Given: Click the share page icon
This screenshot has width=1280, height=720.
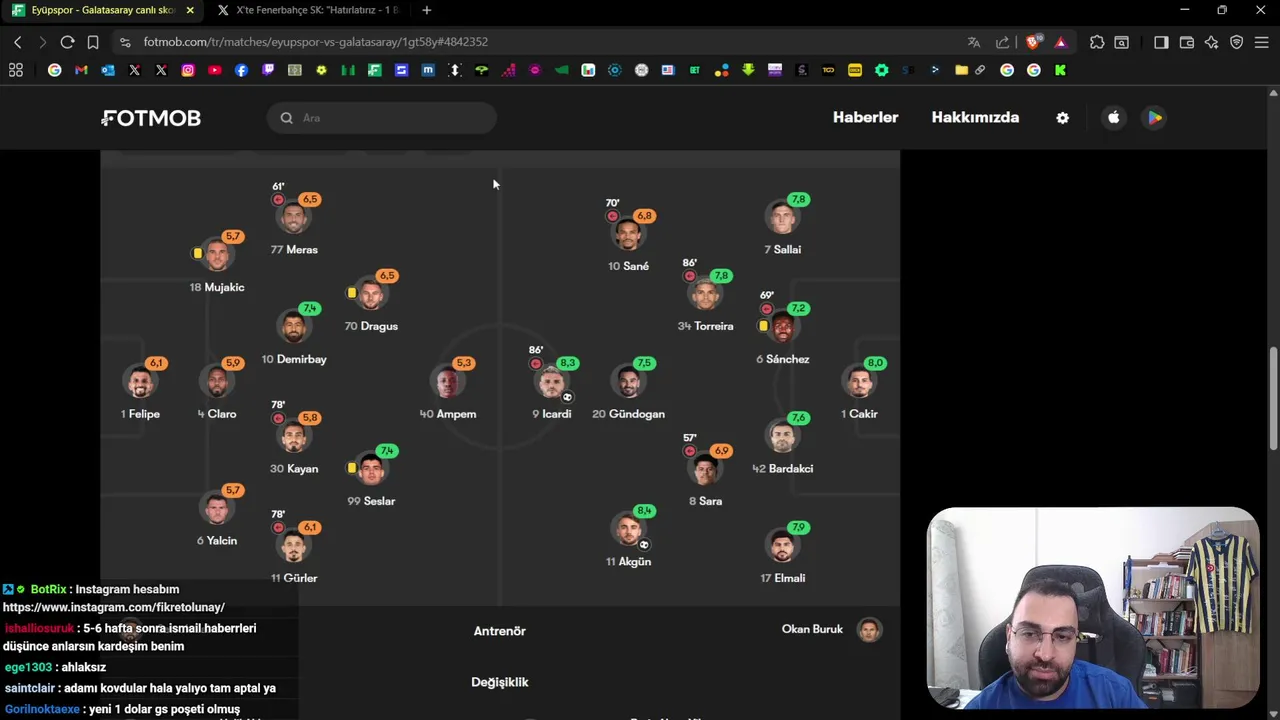Looking at the screenshot, I should pos(1003,42).
